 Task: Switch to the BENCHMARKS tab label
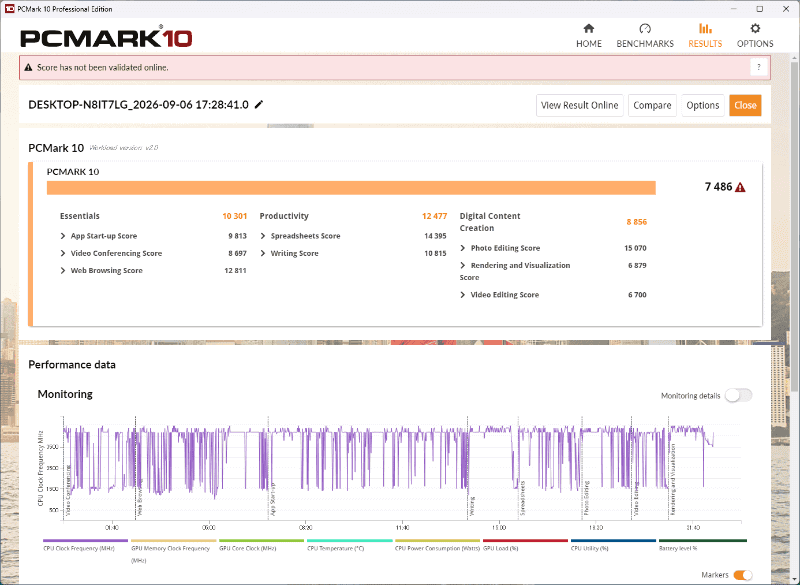coord(645,44)
